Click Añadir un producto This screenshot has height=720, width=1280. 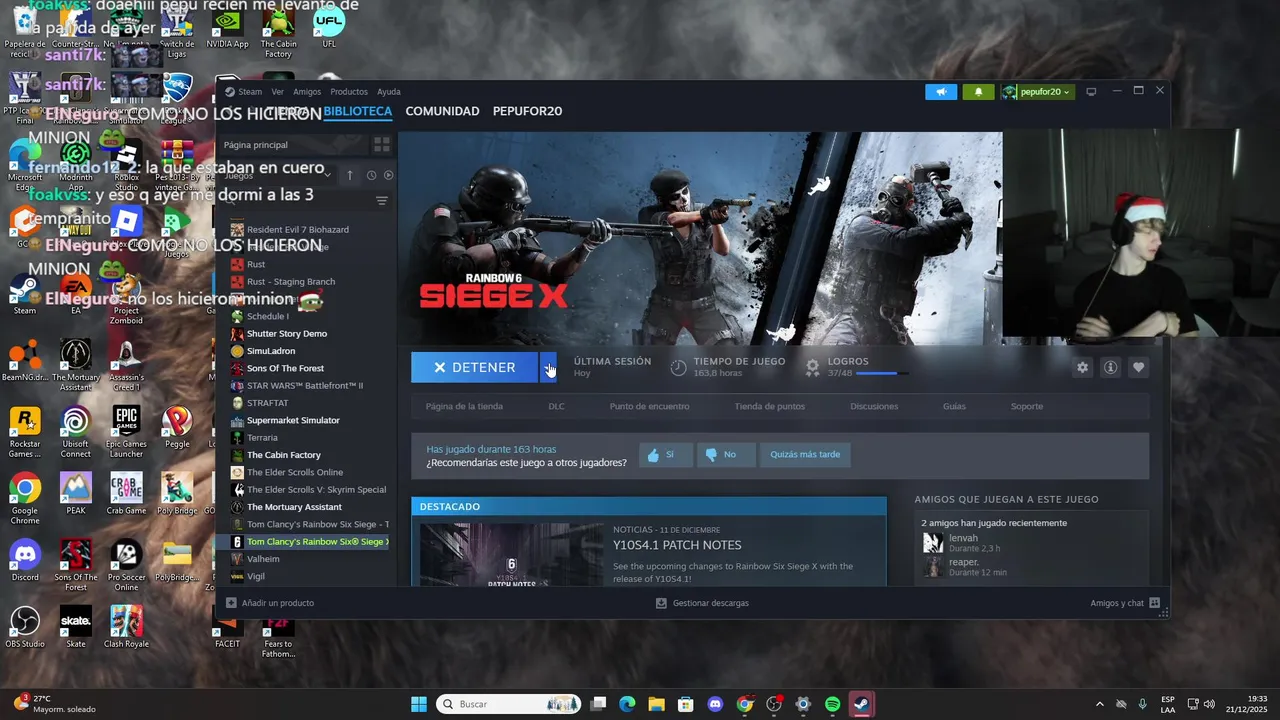tap(270, 603)
